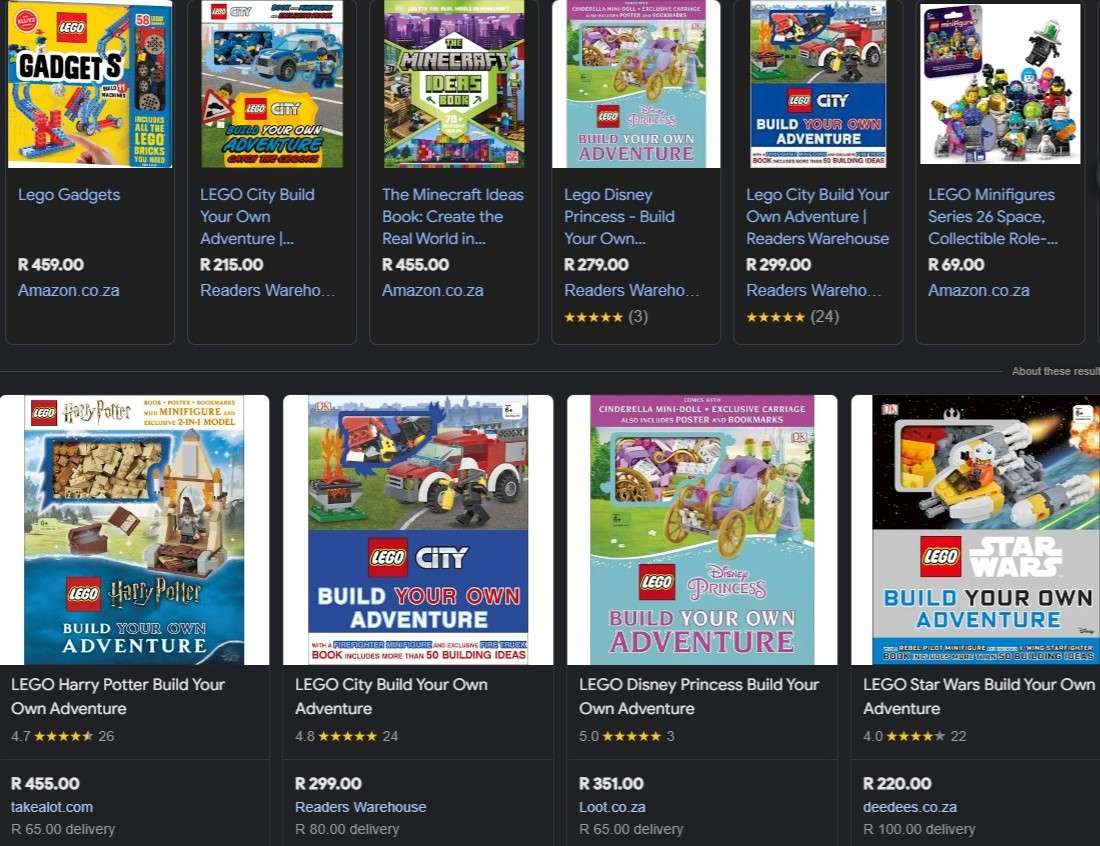Click the takealot.com seller link
The width and height of the screenshot is (1100, 846).
[x=52, y=807]
